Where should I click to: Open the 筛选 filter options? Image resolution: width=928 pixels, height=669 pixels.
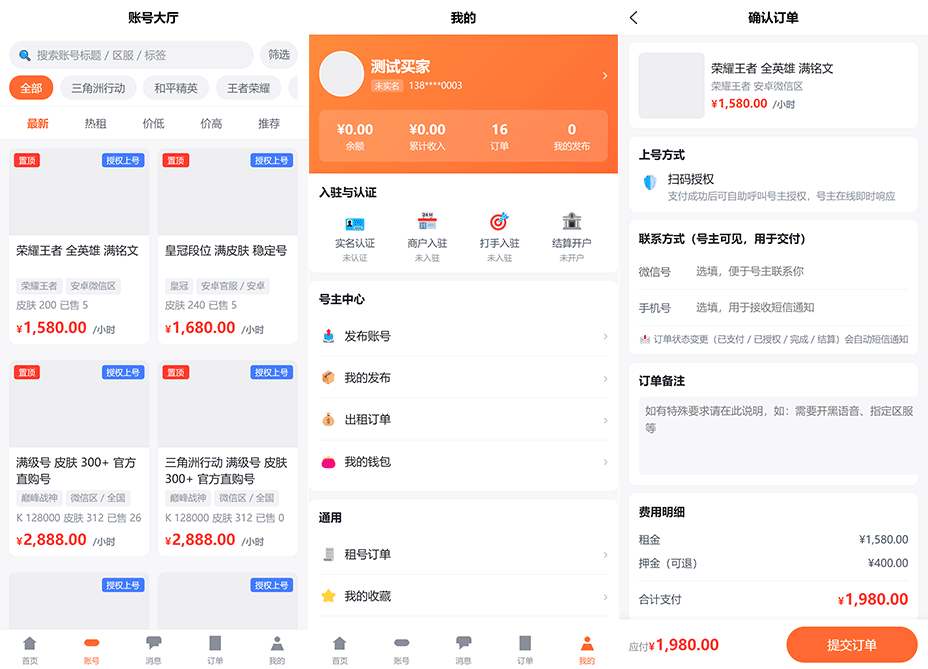point(279,55)
